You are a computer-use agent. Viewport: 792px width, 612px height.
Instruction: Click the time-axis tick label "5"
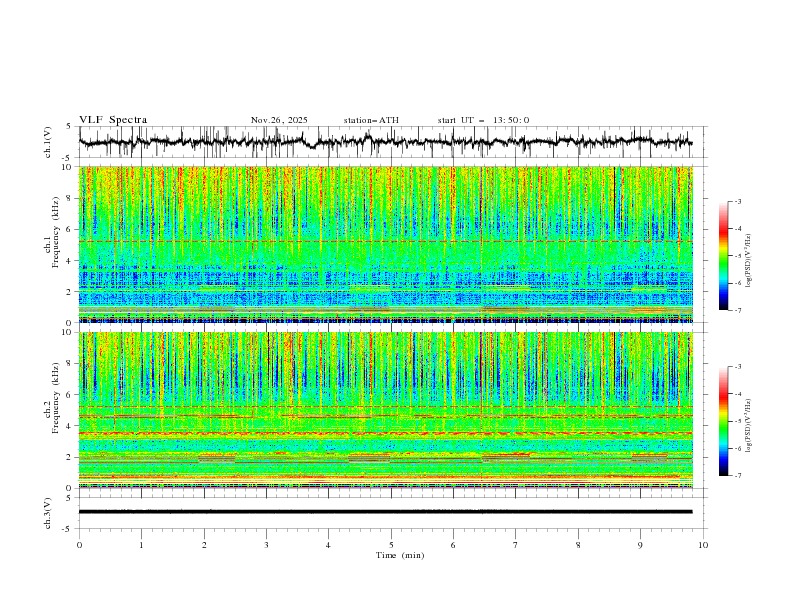point(391,545)
